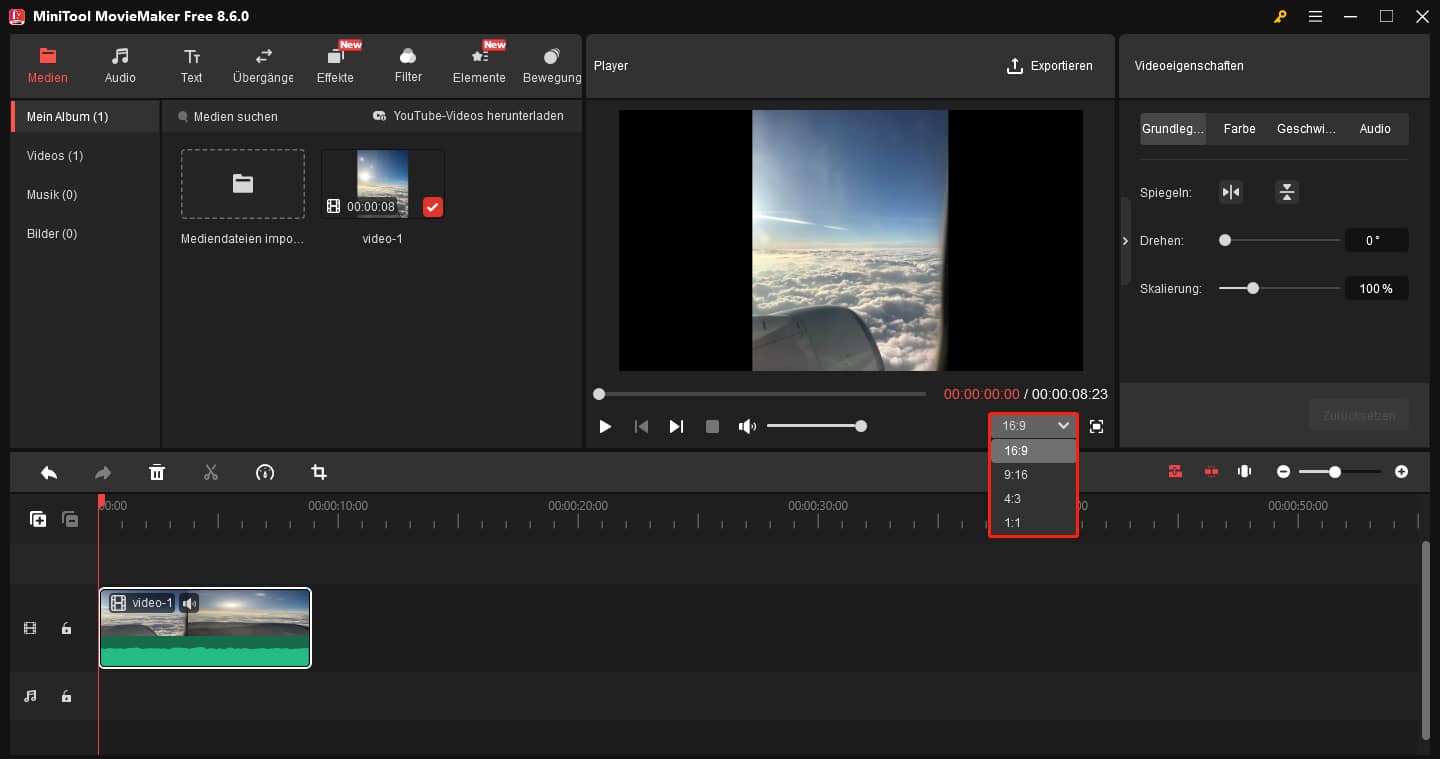Open the Effekte panel
The width and height of the screenshot is (1440, 759).
(336, 64)
